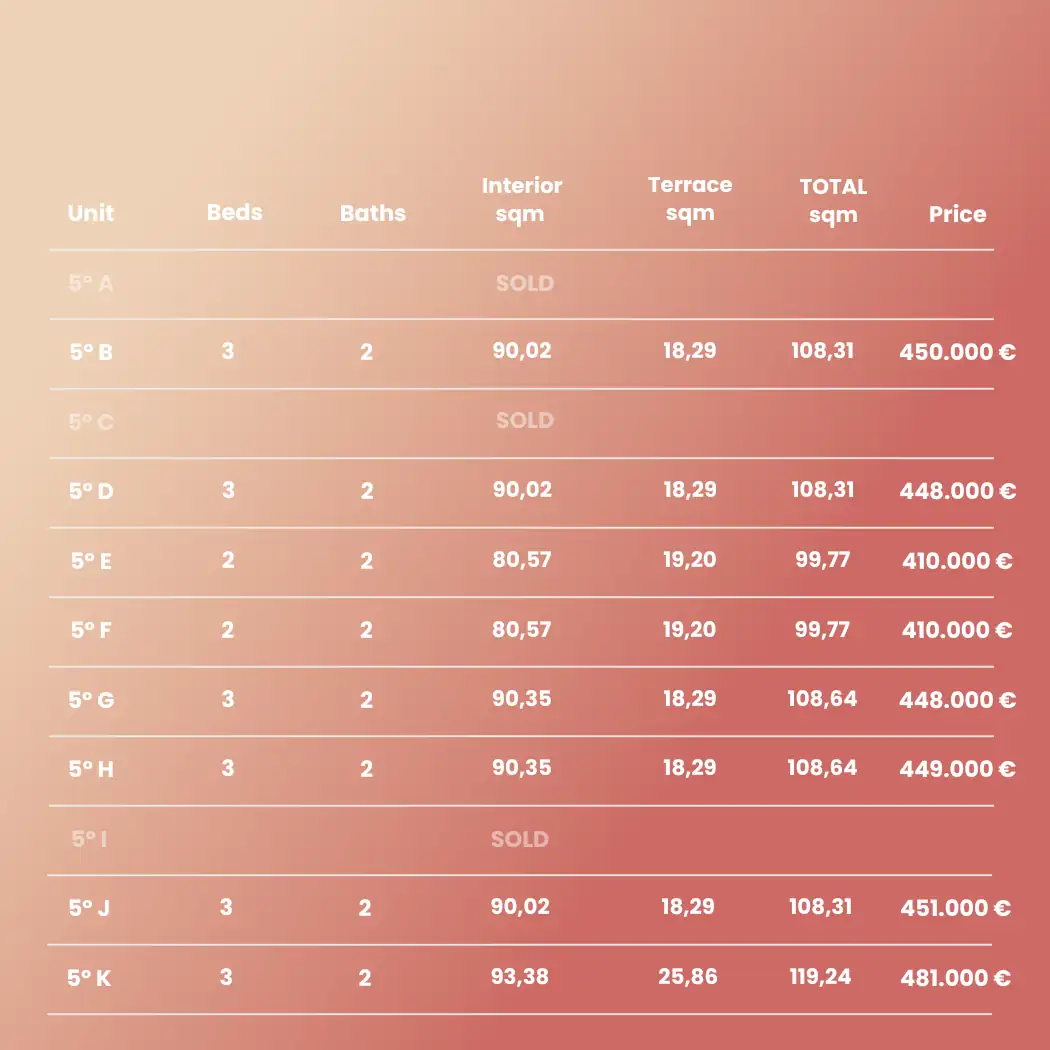Click the Interior sqm column header

pos(522,199)
